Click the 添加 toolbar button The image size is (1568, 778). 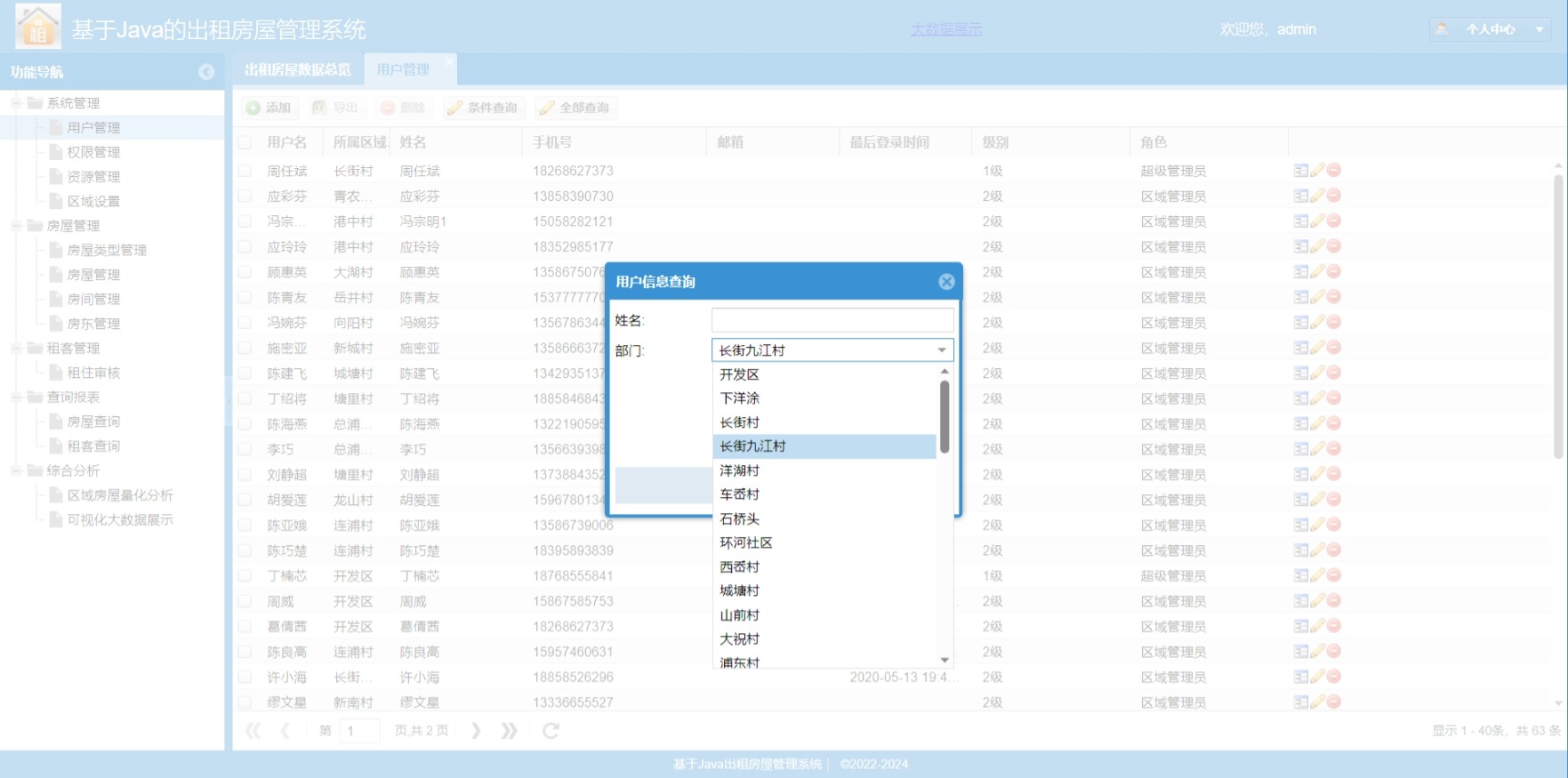[x=269, y=108]
